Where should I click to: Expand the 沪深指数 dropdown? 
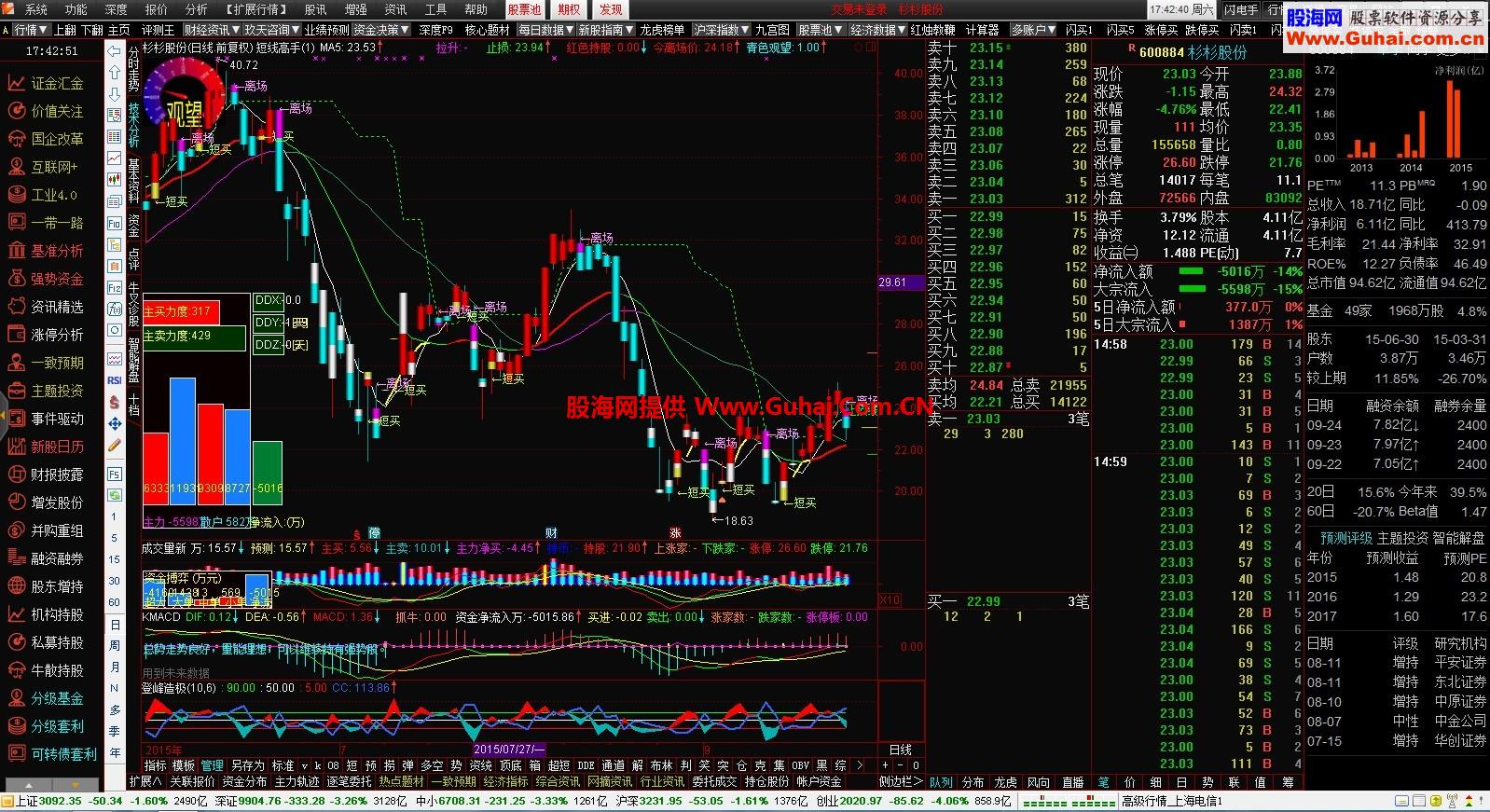pyautogui.click(x=722, y=30)
